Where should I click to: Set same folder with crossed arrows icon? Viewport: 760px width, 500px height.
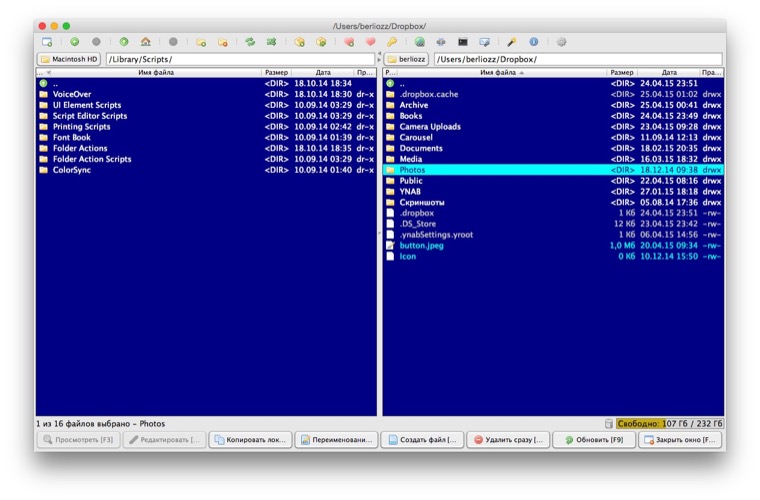click(271, 42)
